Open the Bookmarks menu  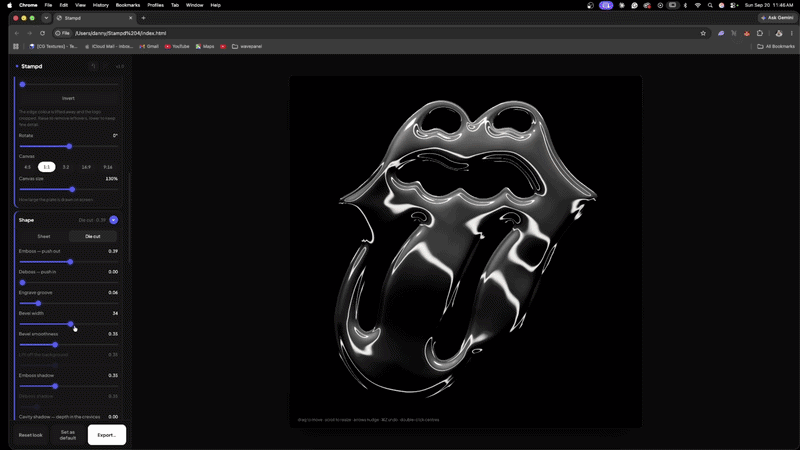[128, 5]
